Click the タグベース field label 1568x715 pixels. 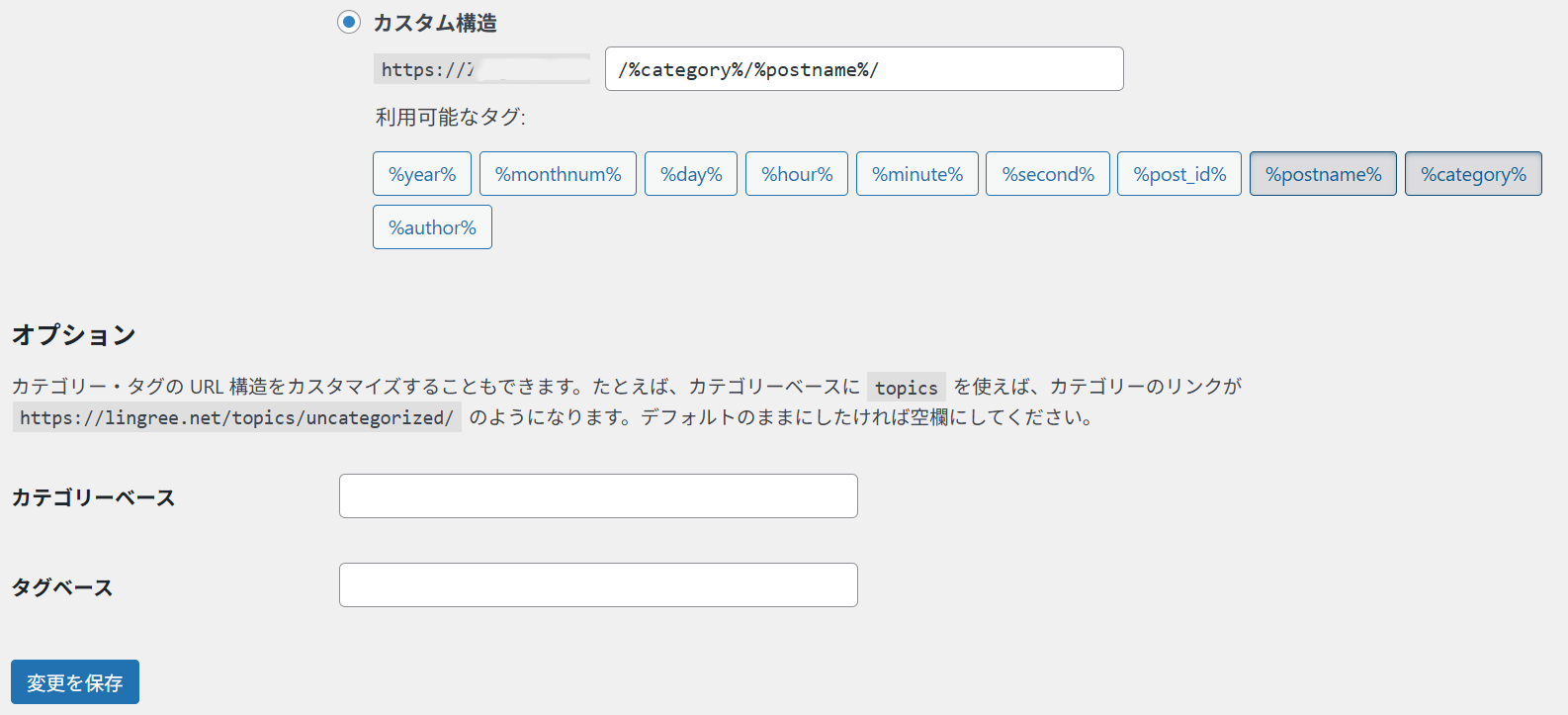(62, 587)
